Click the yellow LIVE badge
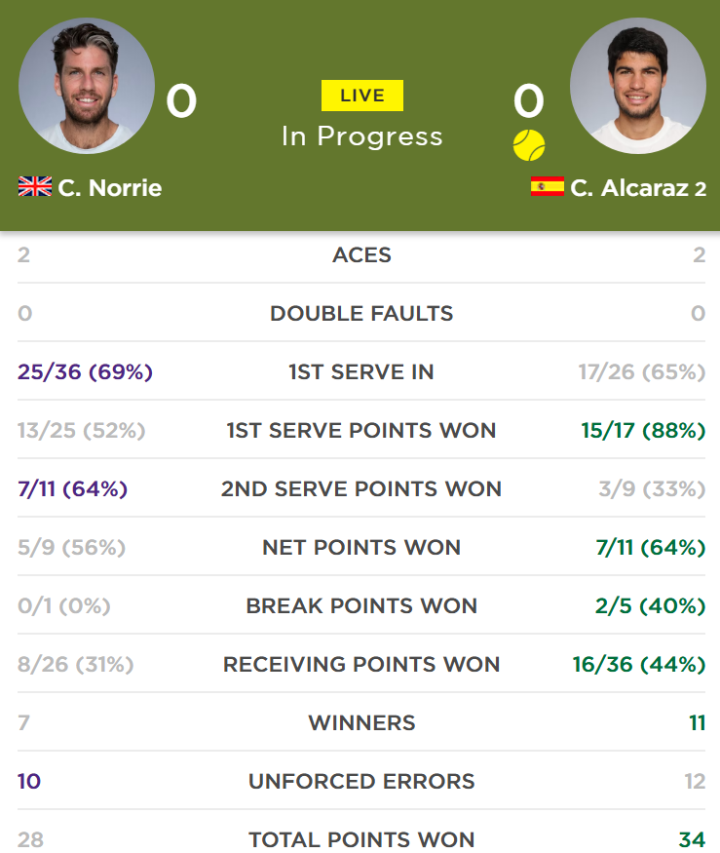The width and height of the screenshot is (720, 853). click(362, 96)
